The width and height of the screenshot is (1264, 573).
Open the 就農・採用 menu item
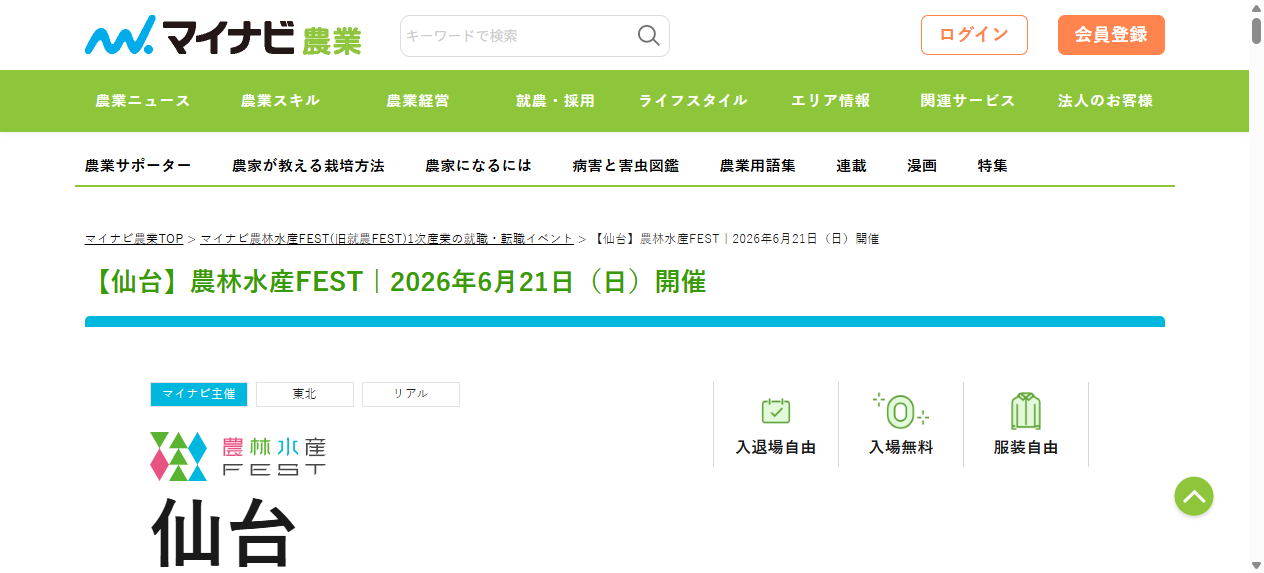[x=555, y=101]
